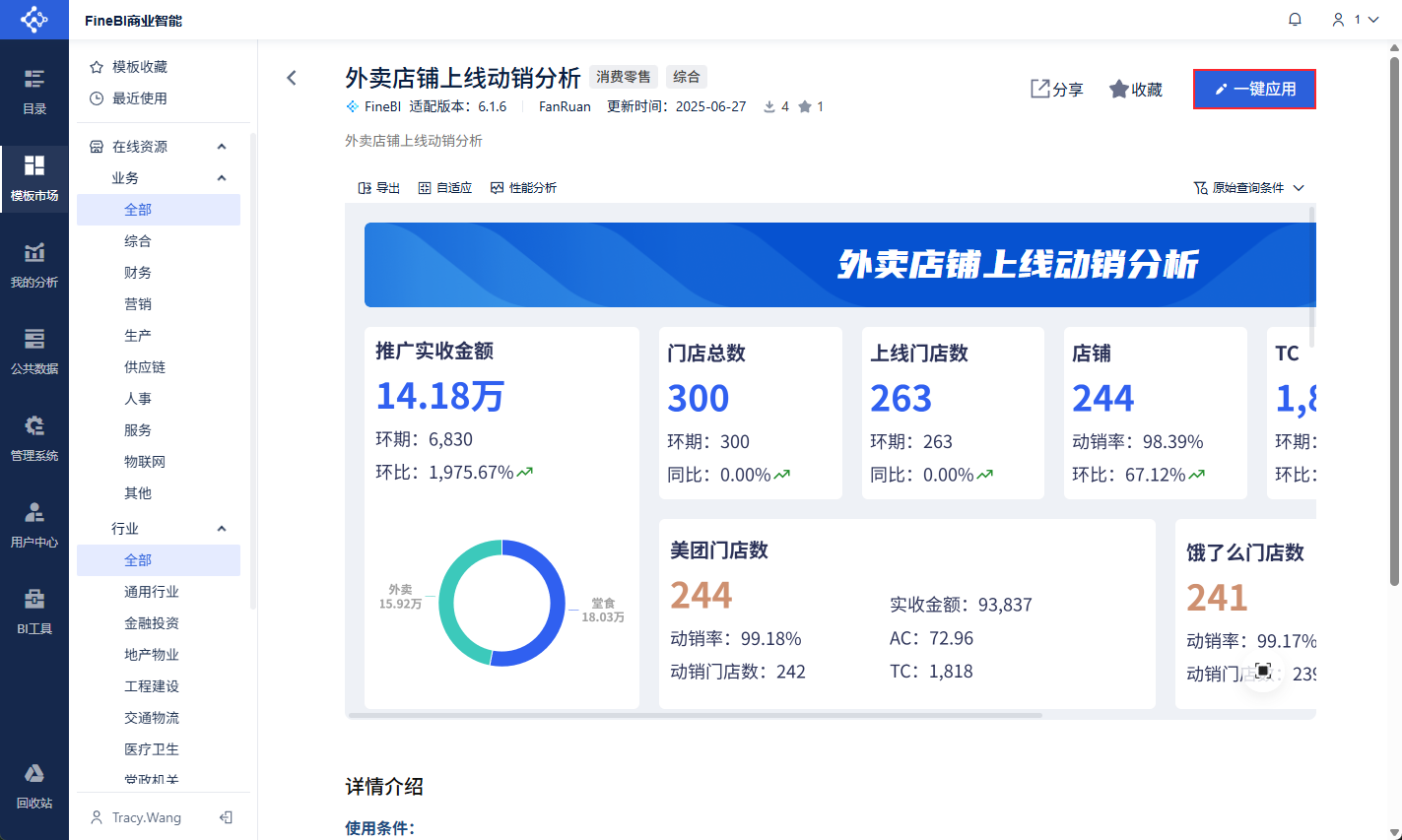Click the Tracy.Wang user name

[x=147, y=817]
